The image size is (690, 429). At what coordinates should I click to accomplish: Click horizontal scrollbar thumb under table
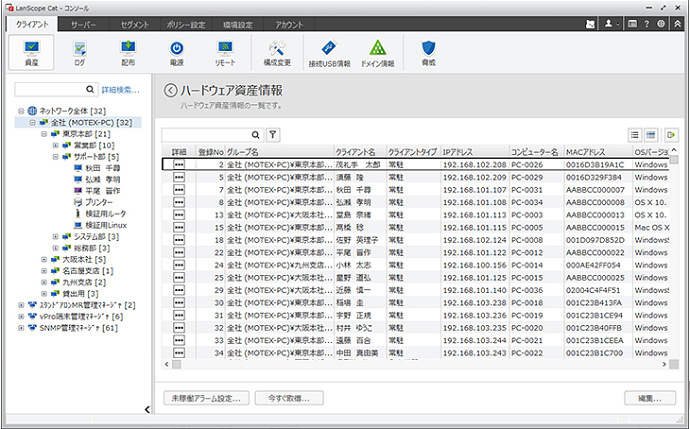[x=176, y=364]
